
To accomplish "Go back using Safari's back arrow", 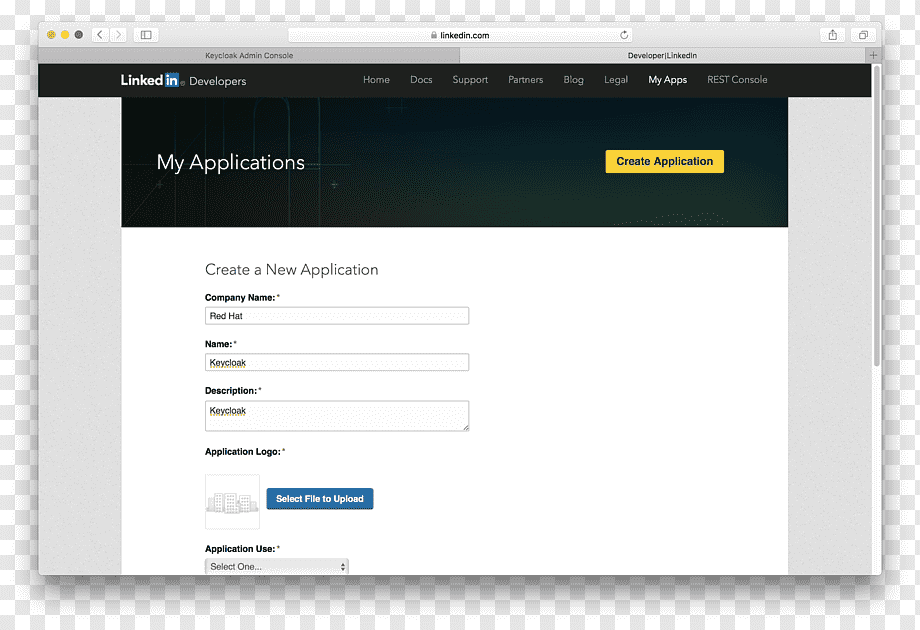I will 100,35.
